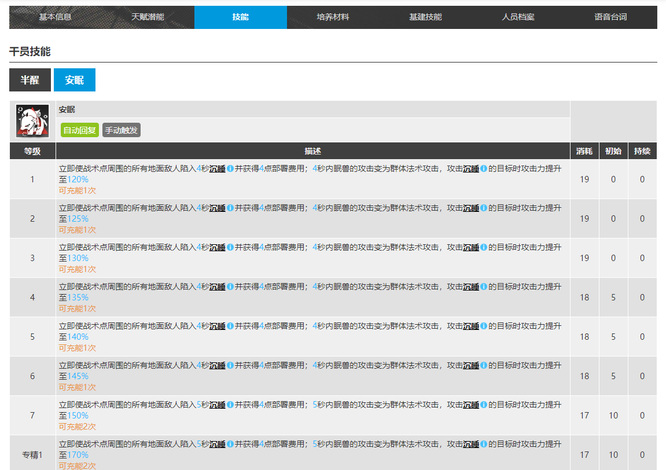The height and width of the screenshot is (470, 666).
Task: Click cost value 18 in level 4 row
Action: click(584, 298)
